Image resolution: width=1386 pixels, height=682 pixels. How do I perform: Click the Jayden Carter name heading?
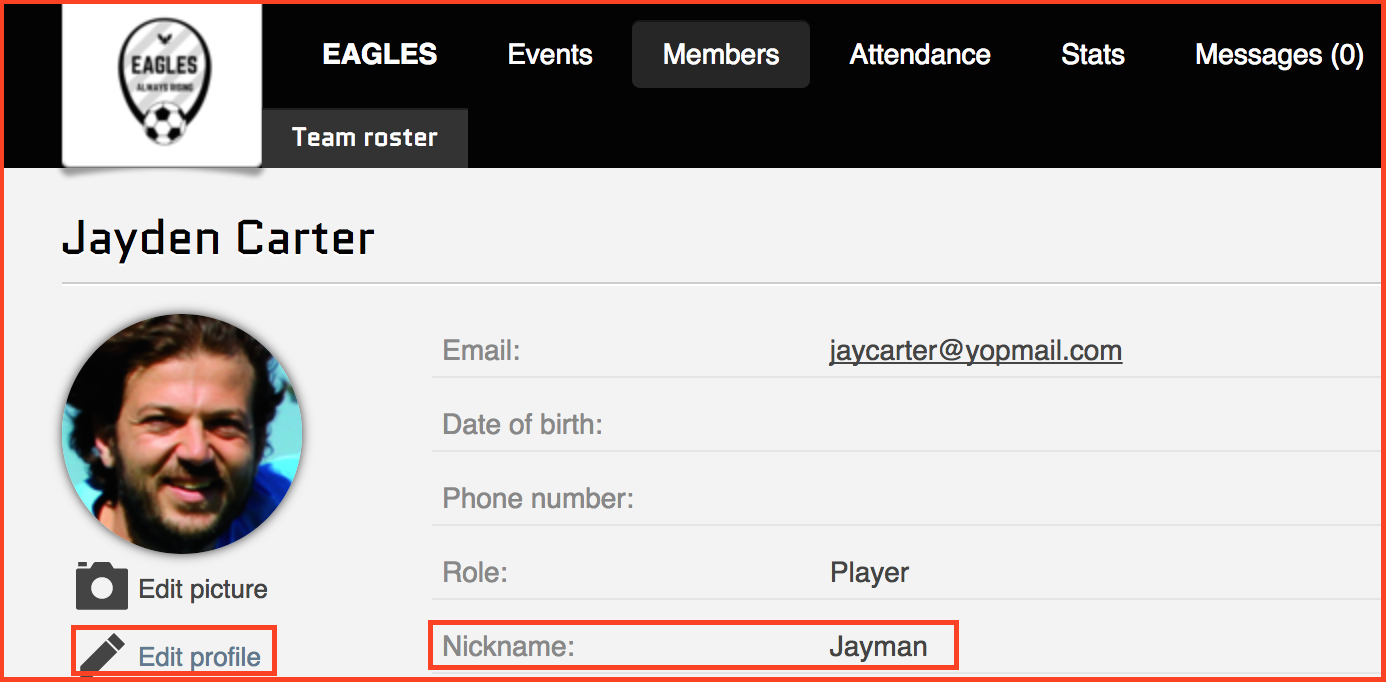point(218,239)
